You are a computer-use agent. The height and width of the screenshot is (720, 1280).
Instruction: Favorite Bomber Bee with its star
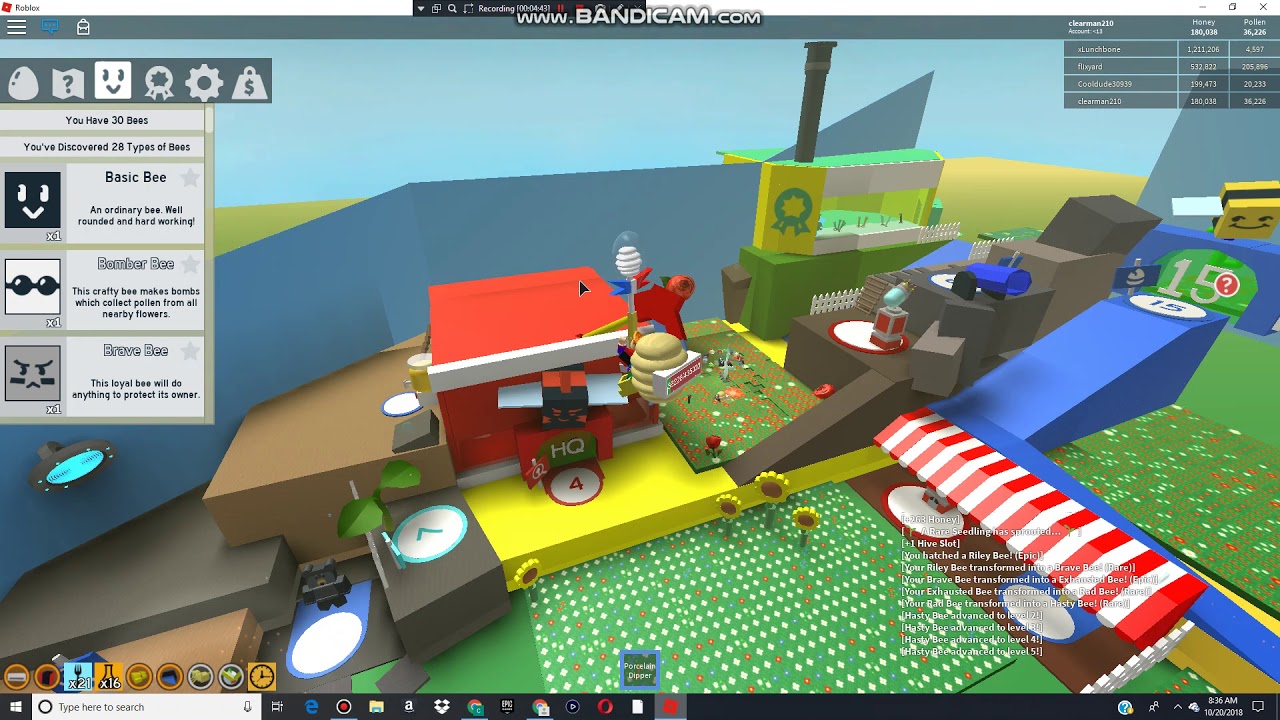tap(189, 265)
